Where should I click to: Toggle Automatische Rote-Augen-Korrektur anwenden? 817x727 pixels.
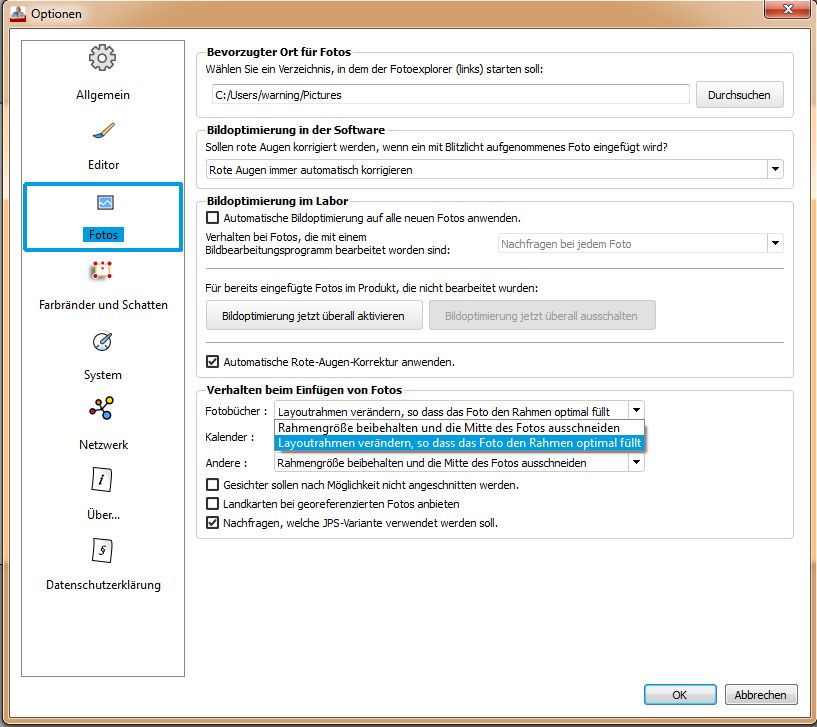tap(213, 361)
